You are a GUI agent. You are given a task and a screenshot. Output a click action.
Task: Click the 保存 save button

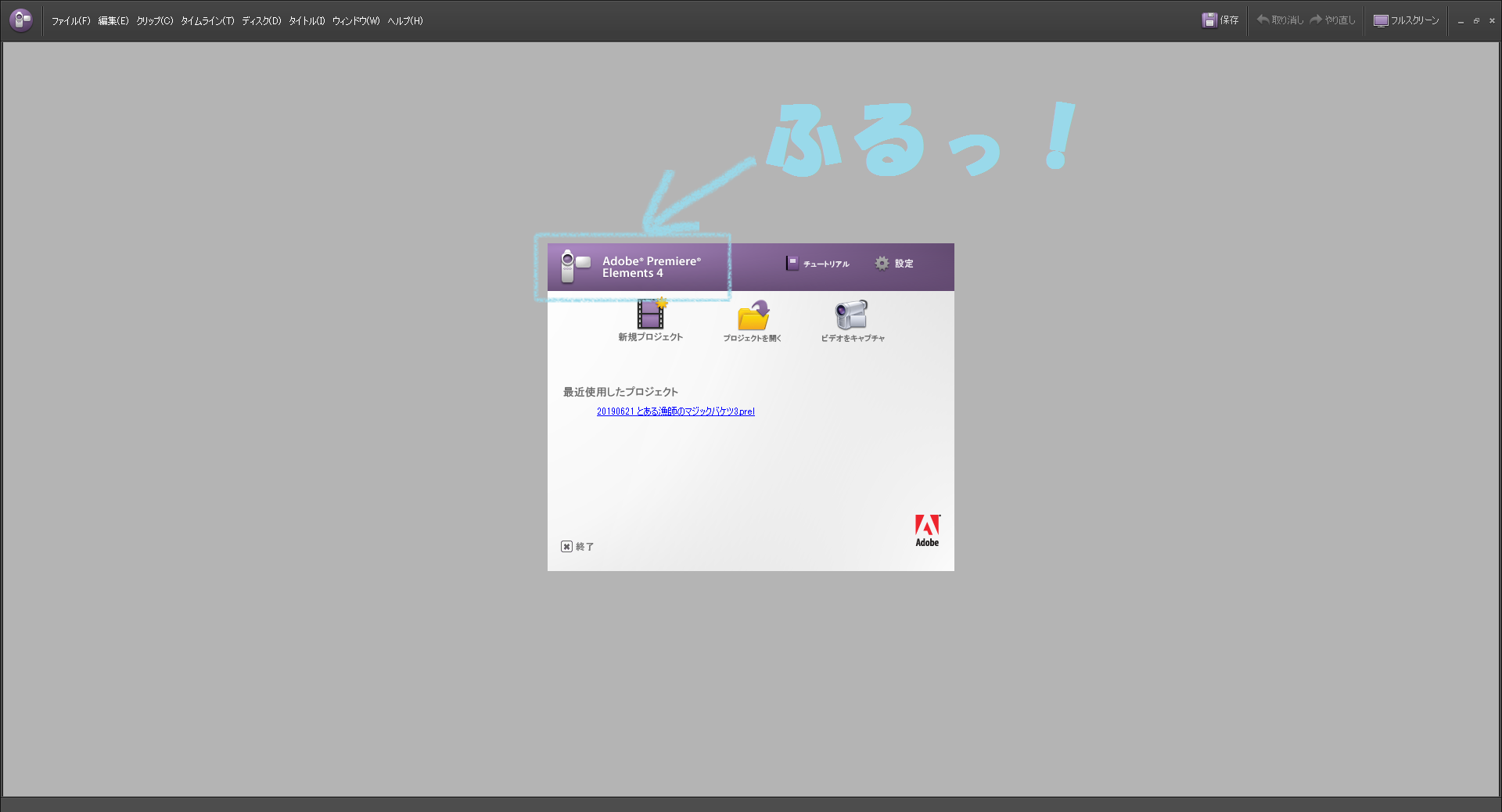[1220, 20]
